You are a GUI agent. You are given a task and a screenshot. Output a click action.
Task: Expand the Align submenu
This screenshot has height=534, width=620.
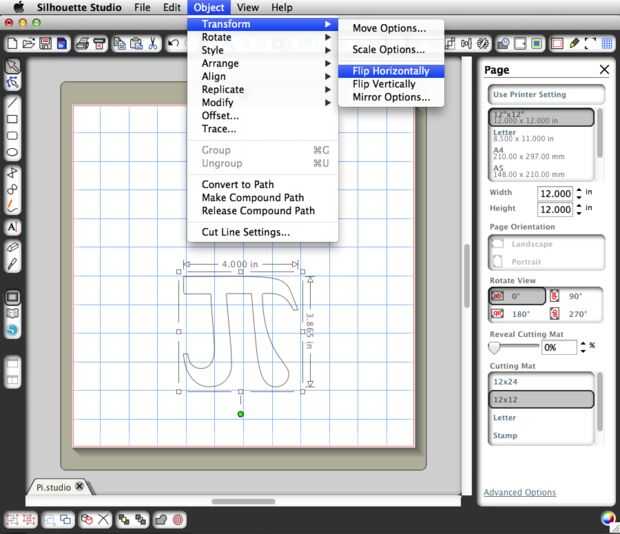tap(263, 76)
